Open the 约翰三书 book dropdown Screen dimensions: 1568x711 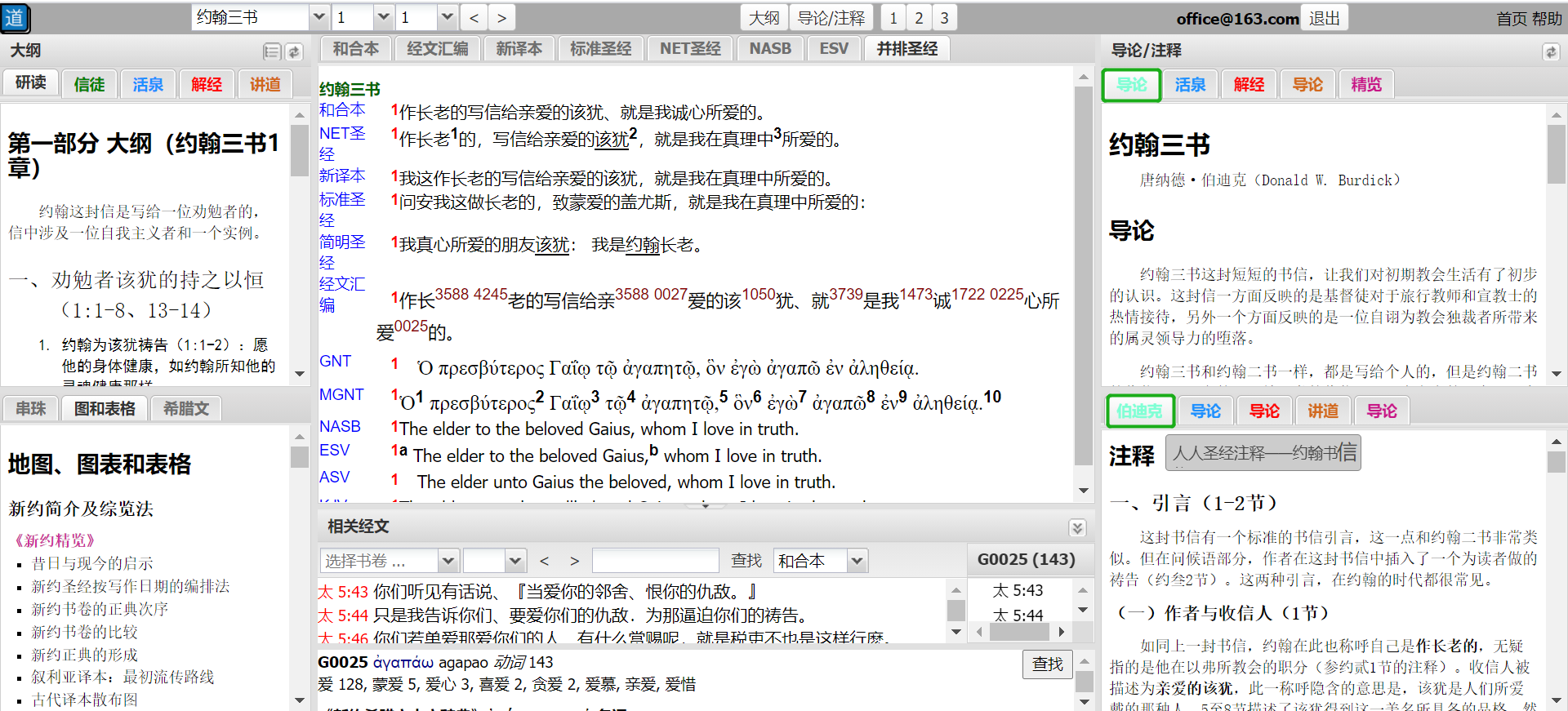point(318,17)
